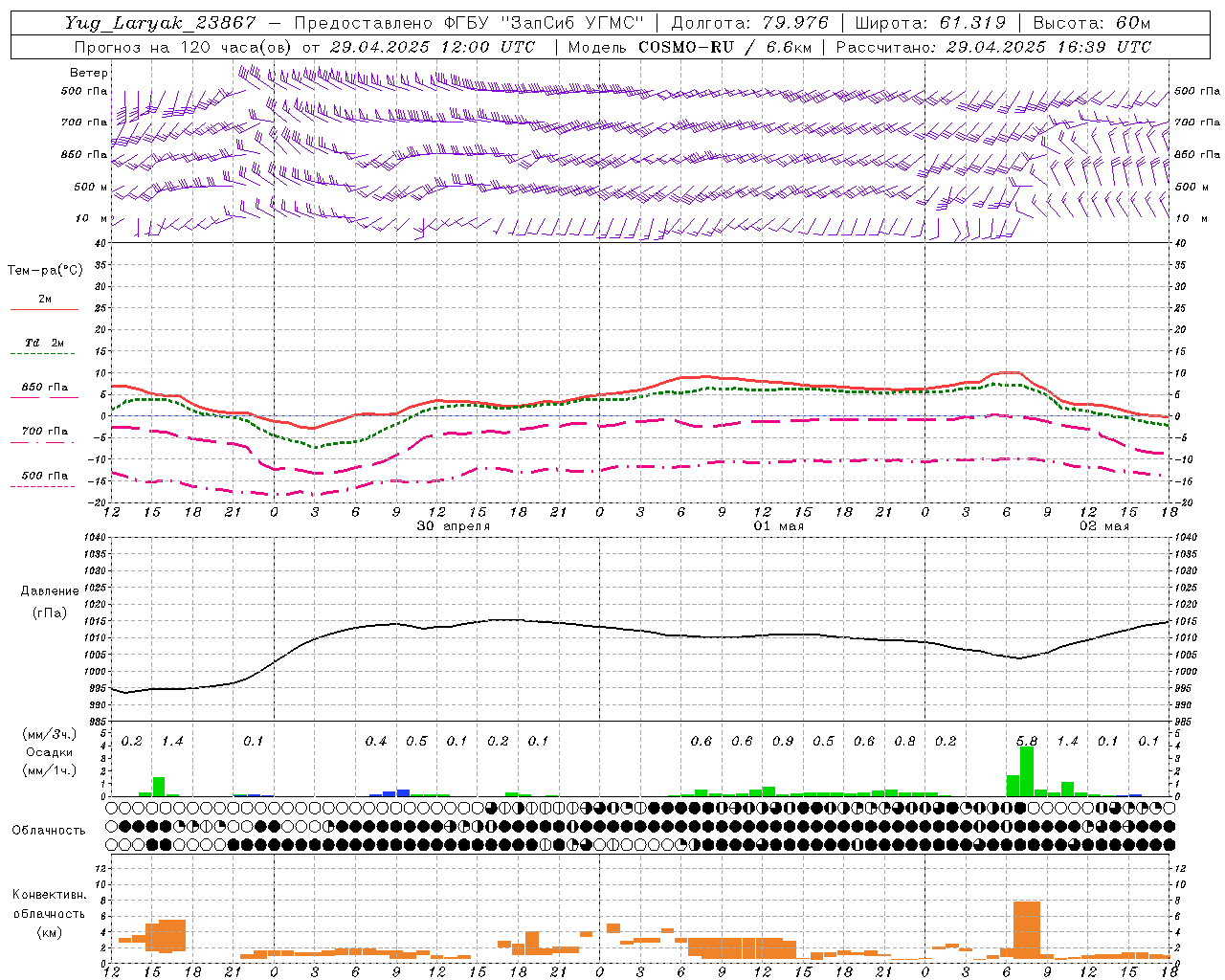This screenshot has height=980, width=1225.
Task: Click the 5.8 precipitation amount value
Action: pos(1027,742)
